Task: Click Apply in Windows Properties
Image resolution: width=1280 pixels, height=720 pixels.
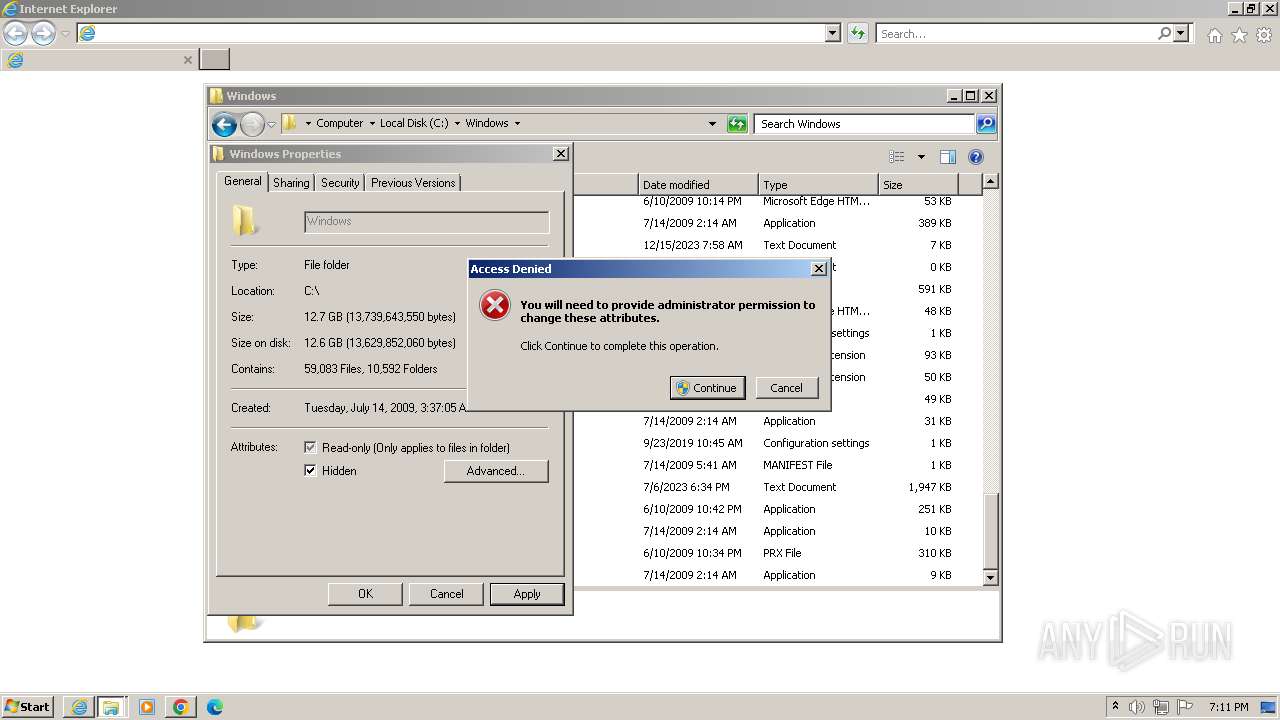Action: pyautogui.click(x=527, y=594)
